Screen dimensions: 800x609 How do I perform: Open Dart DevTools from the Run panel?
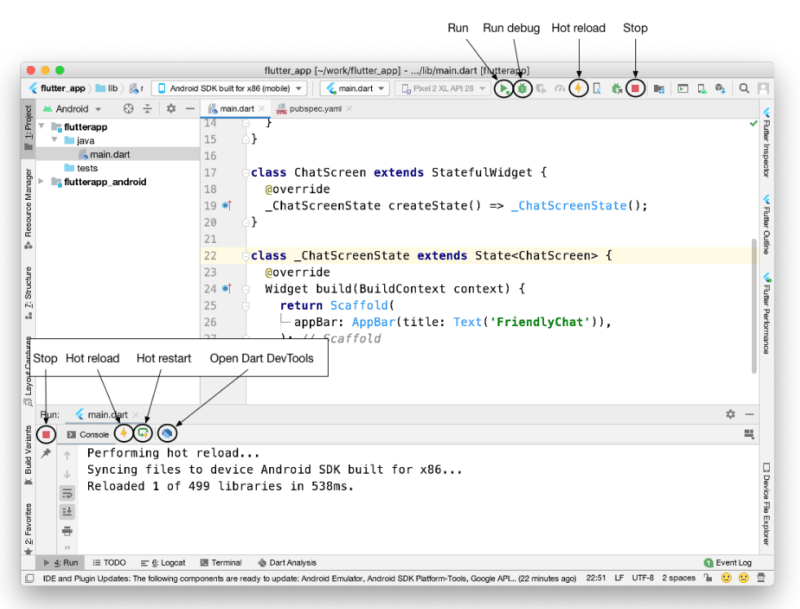[x=166, y=433]
